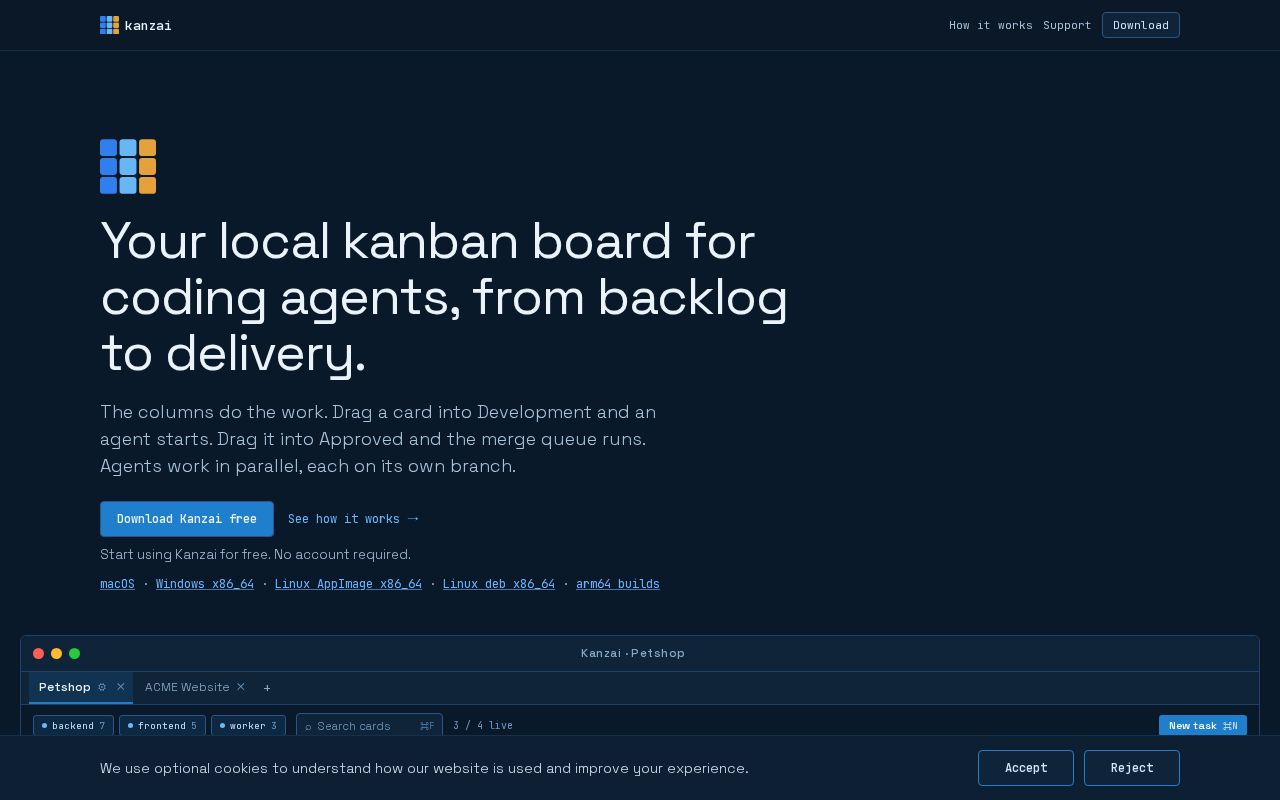Switch to the Petshop tab
The height and width of the screenshot is (800, 1280).
[65, 687]
